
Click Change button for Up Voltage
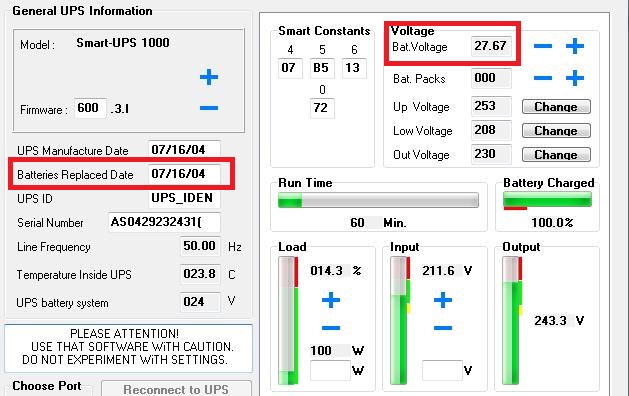pyautogui.click(x=556, y=107)
